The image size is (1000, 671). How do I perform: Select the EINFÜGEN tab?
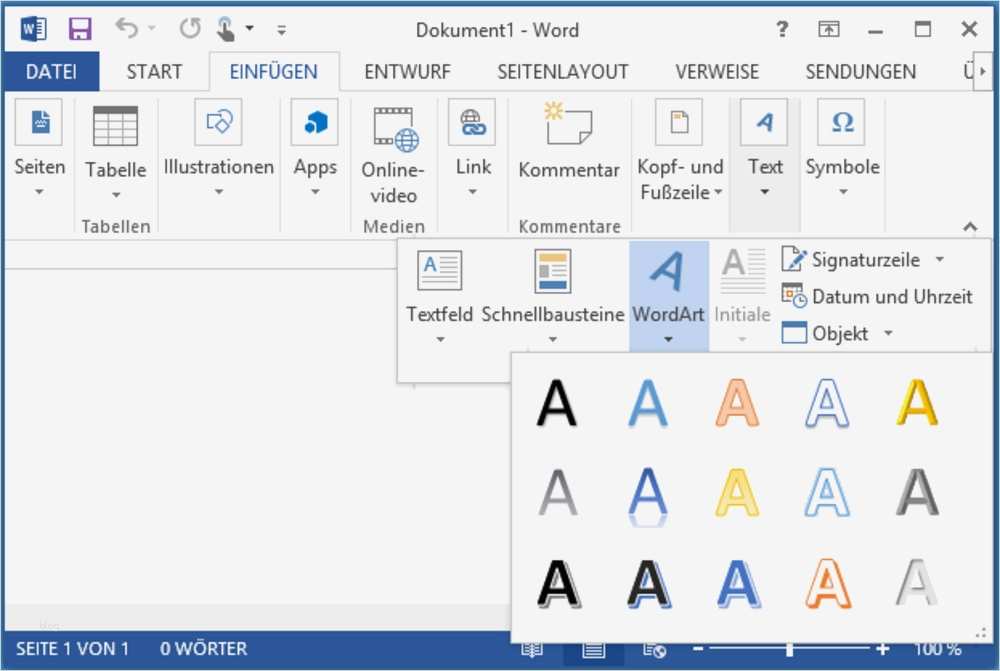click(274, 71)
